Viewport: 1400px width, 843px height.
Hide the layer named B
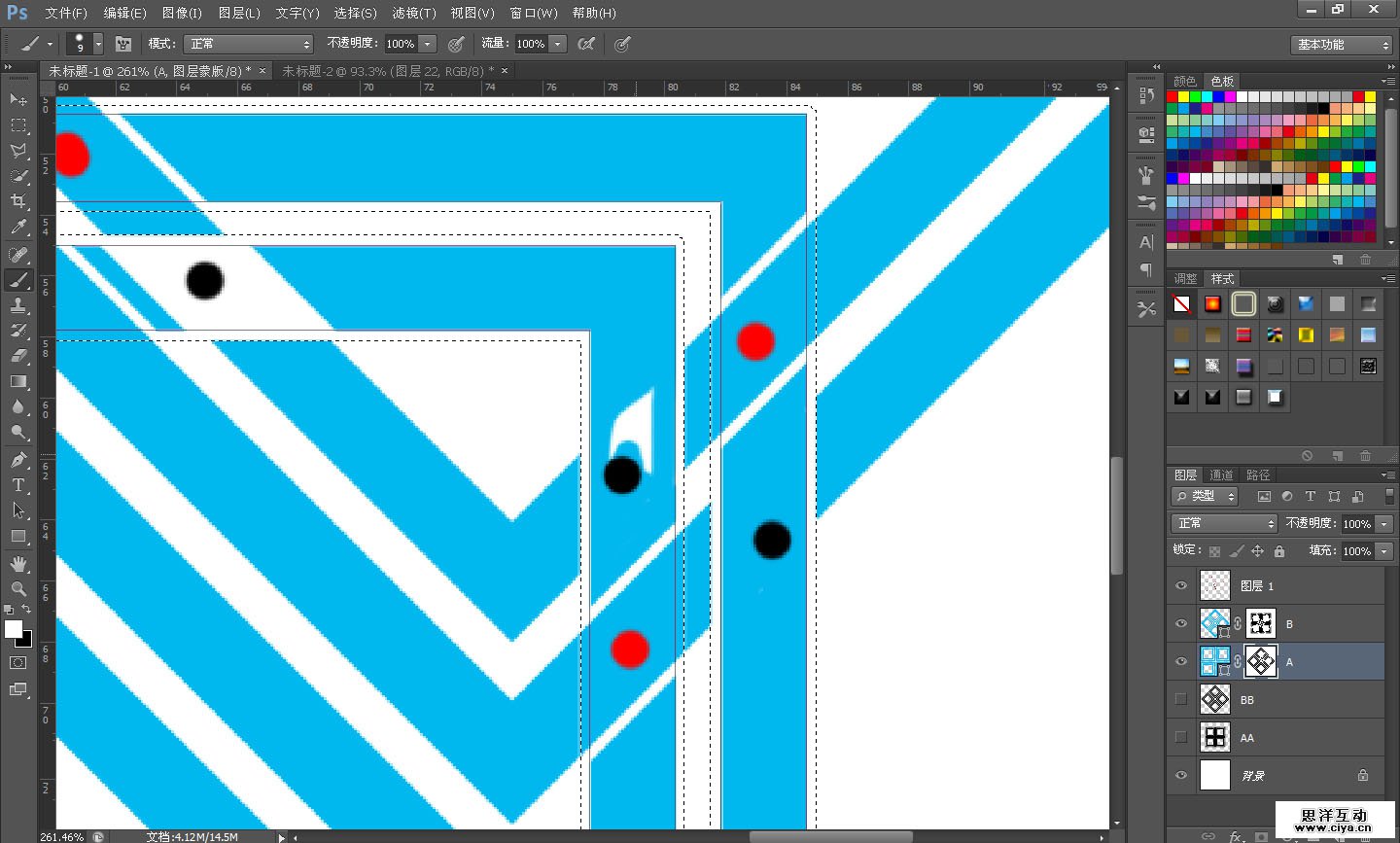point(1181,624)
